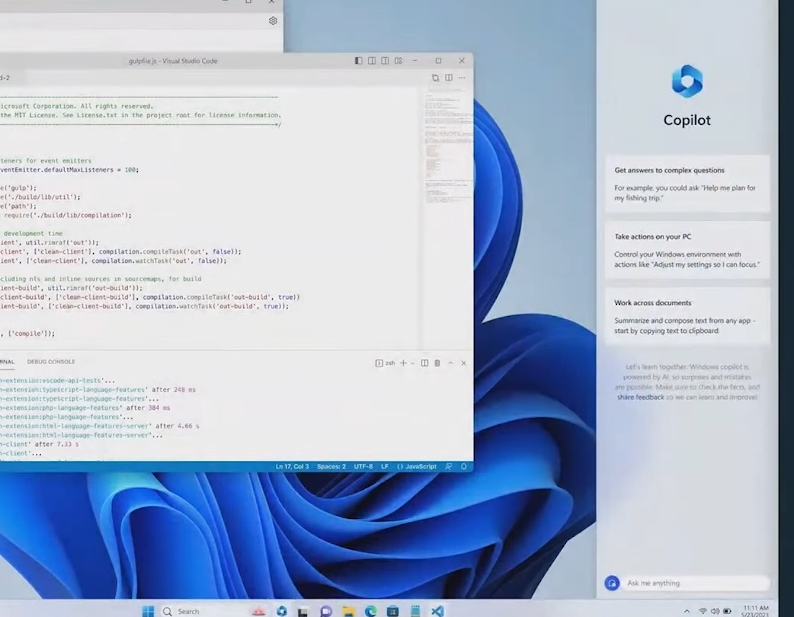
Task: Click terminal line 'html-language-features-server' after 4.66 s
Action: tap(100, 426)
